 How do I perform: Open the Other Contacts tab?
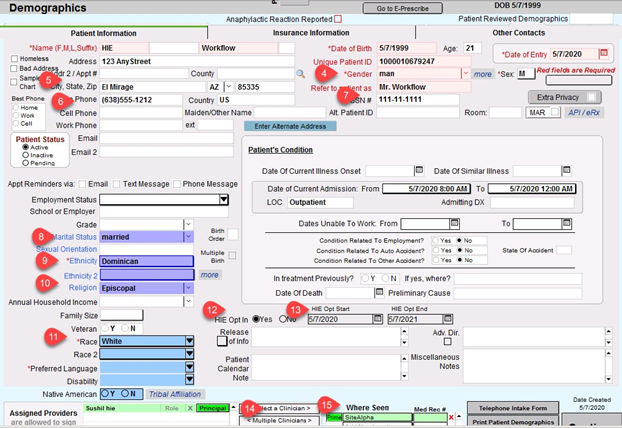518,33
